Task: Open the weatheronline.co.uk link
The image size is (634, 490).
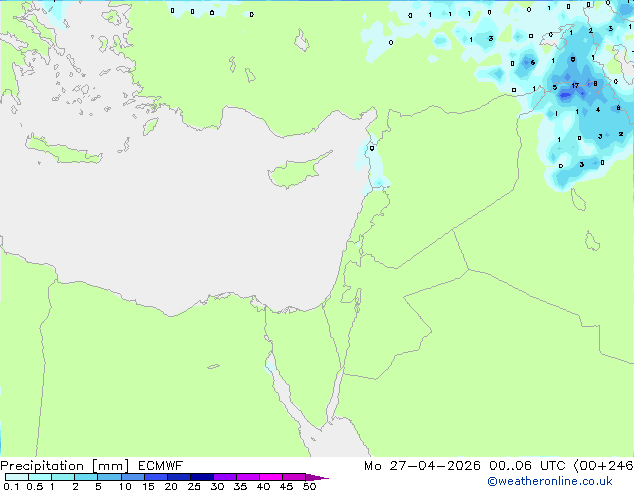Action: 550,481
